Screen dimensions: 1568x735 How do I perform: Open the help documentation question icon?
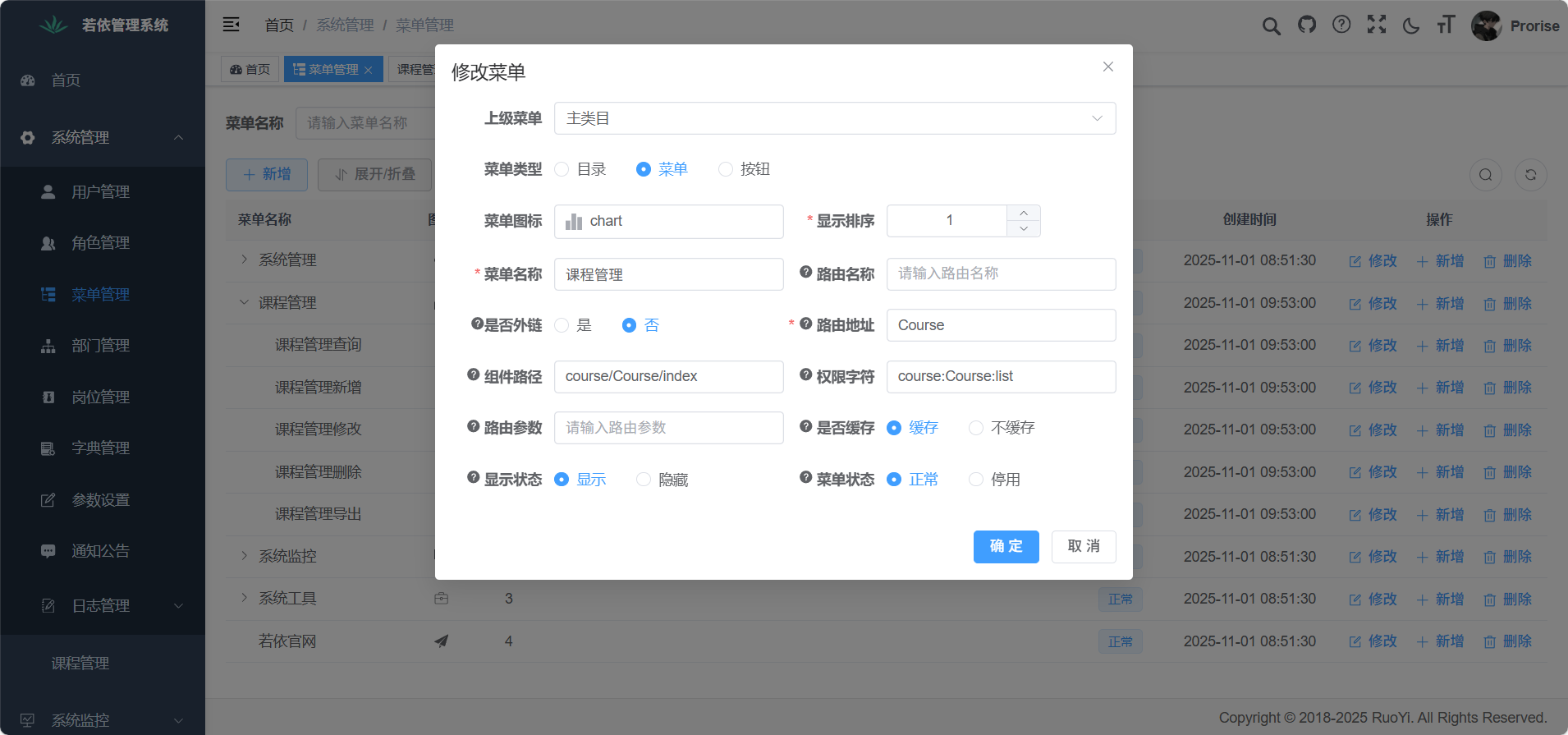[x=1341, y=25]
